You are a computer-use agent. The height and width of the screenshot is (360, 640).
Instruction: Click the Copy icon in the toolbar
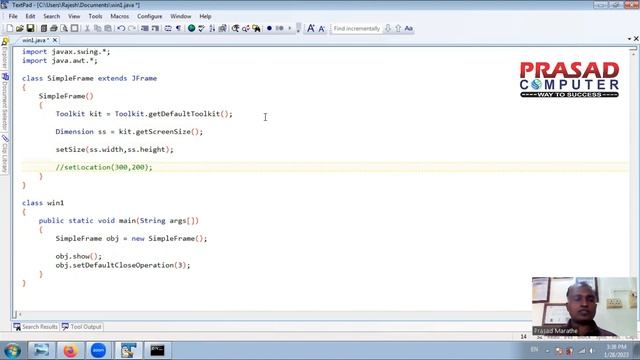coord(98,29)
